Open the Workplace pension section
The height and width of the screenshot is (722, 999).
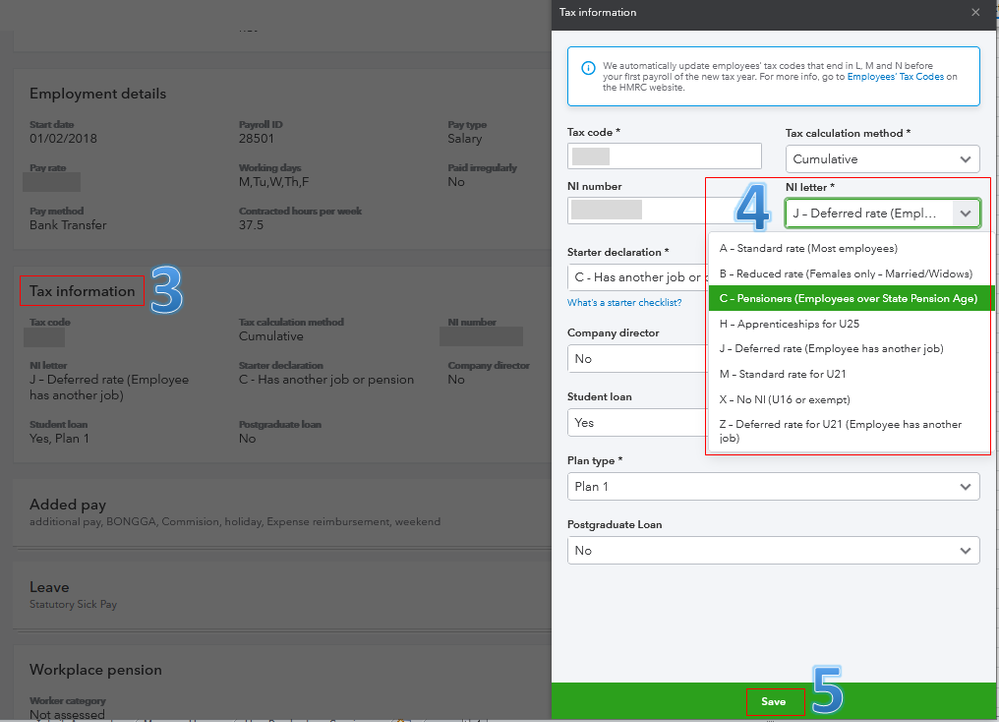point(96,670)
